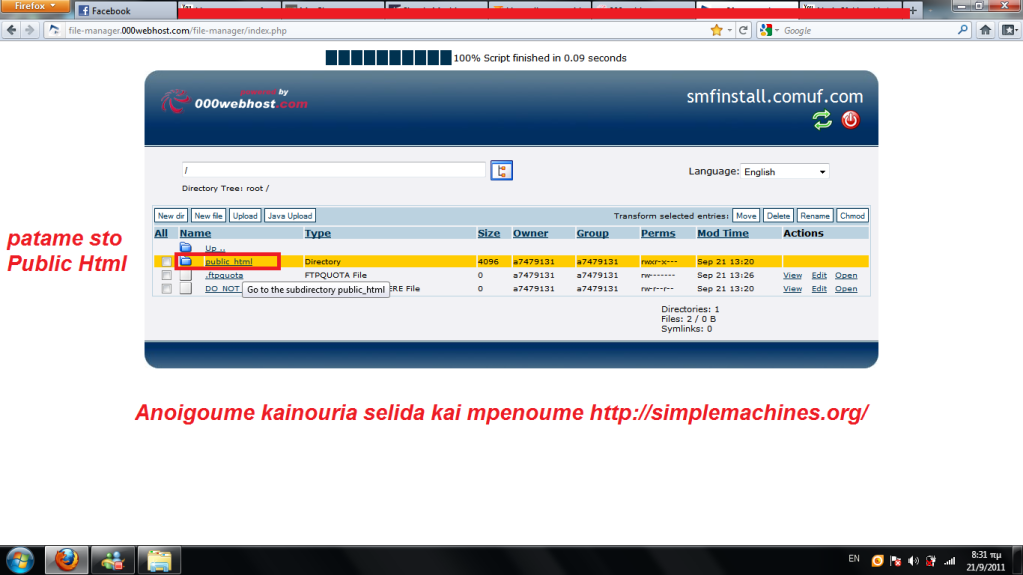Click the directory path input field
This screenshot has width=1023, height=575.
[x=333, y=171]
